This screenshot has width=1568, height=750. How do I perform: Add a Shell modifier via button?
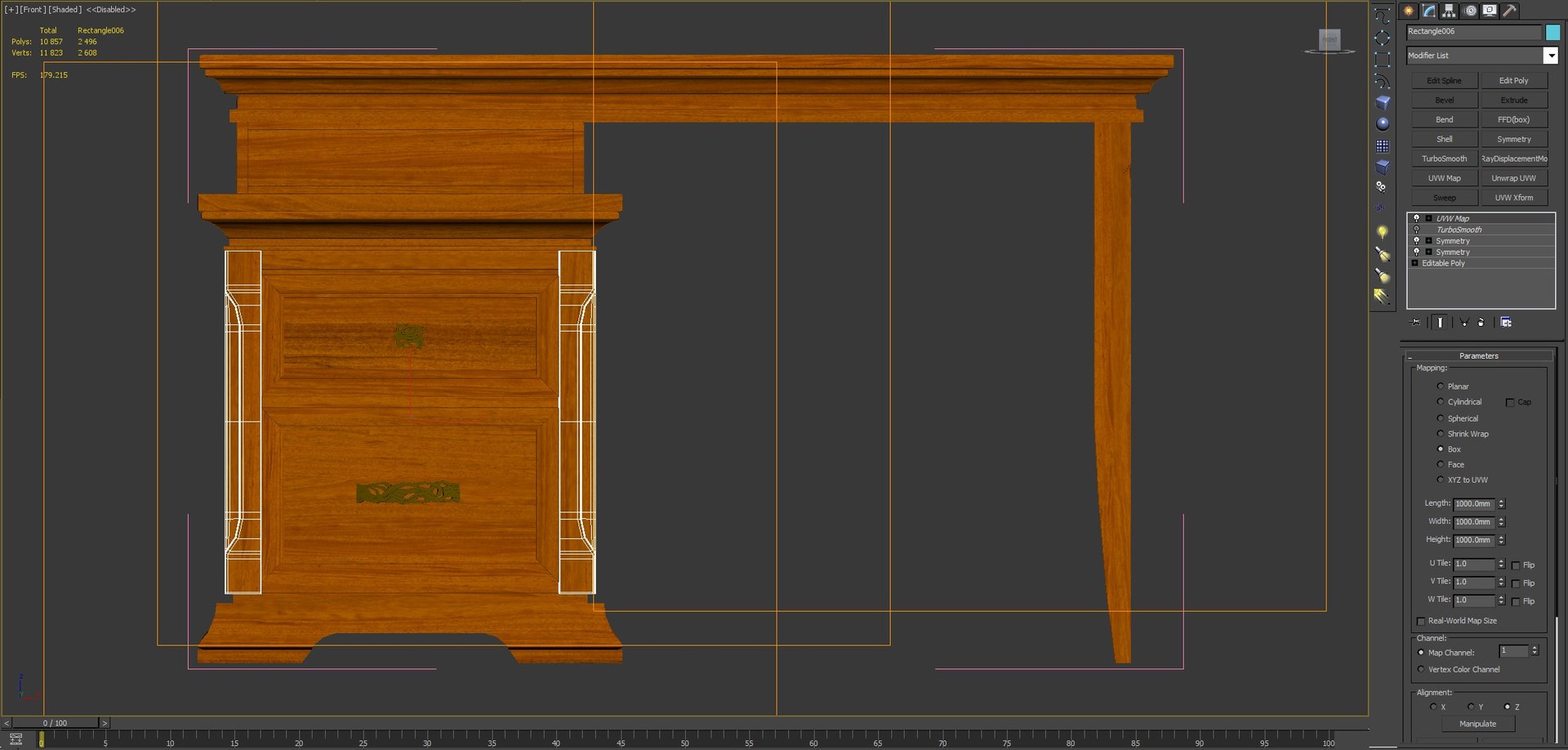(x=1444, y=140)
